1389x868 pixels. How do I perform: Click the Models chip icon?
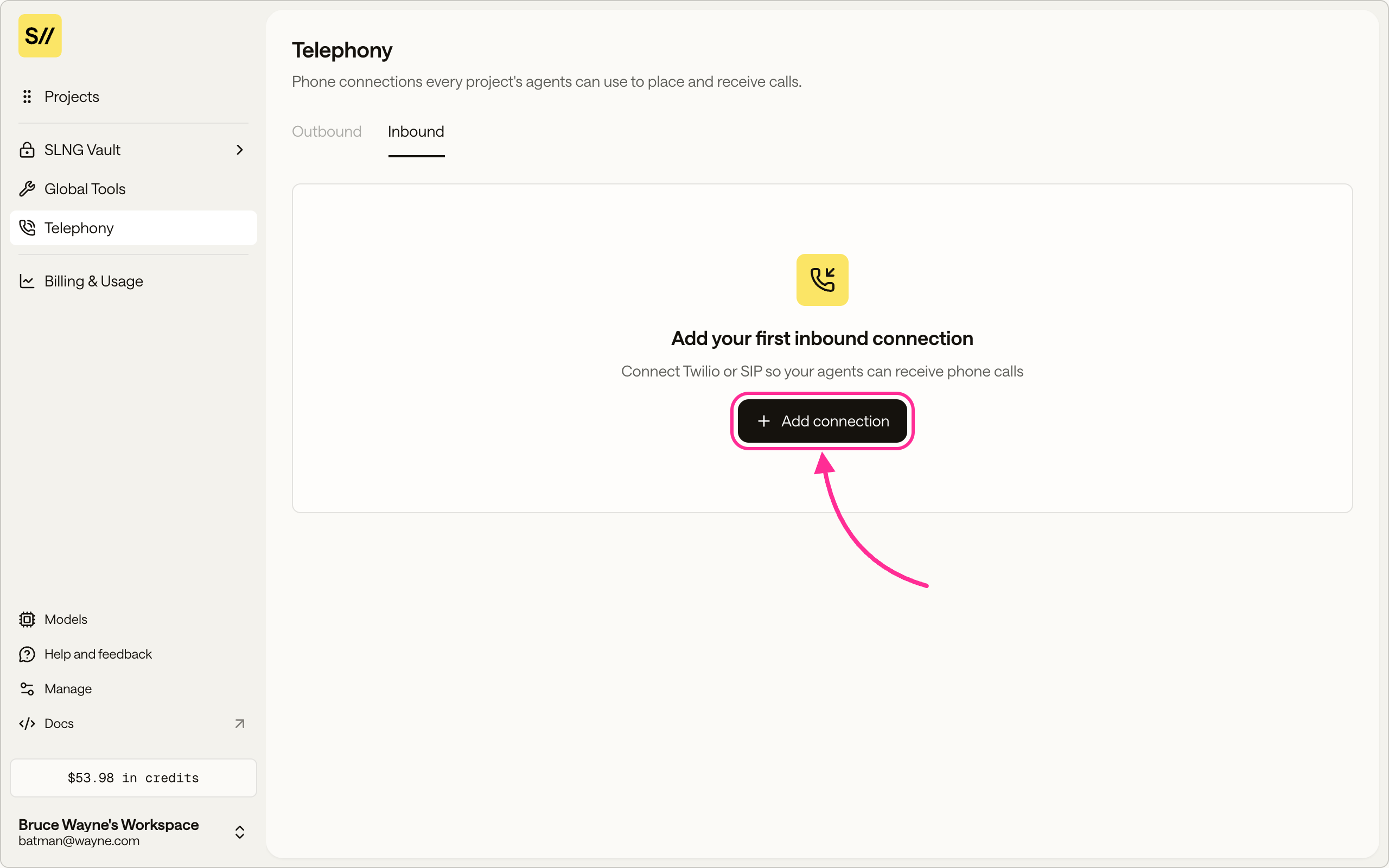point(27,620)
